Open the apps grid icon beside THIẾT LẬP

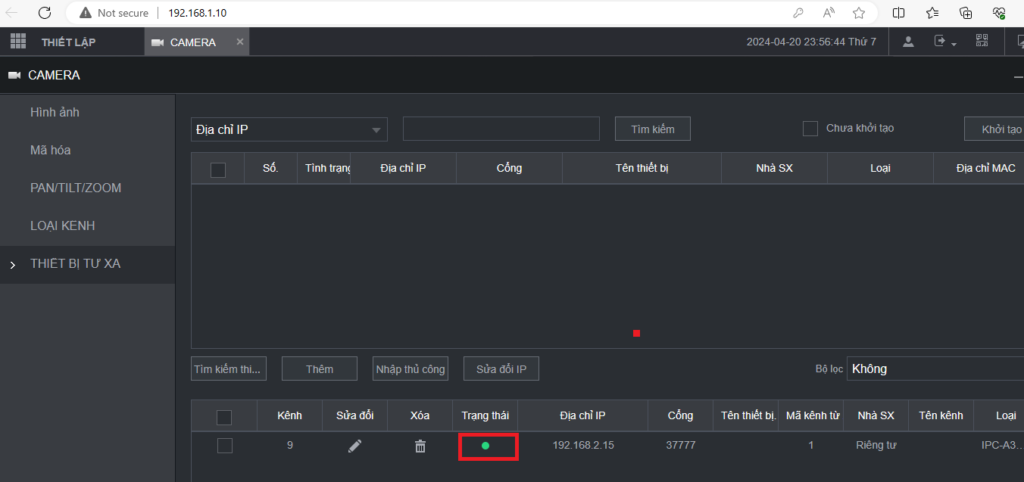pyautogui.click(x=17, y=42)
